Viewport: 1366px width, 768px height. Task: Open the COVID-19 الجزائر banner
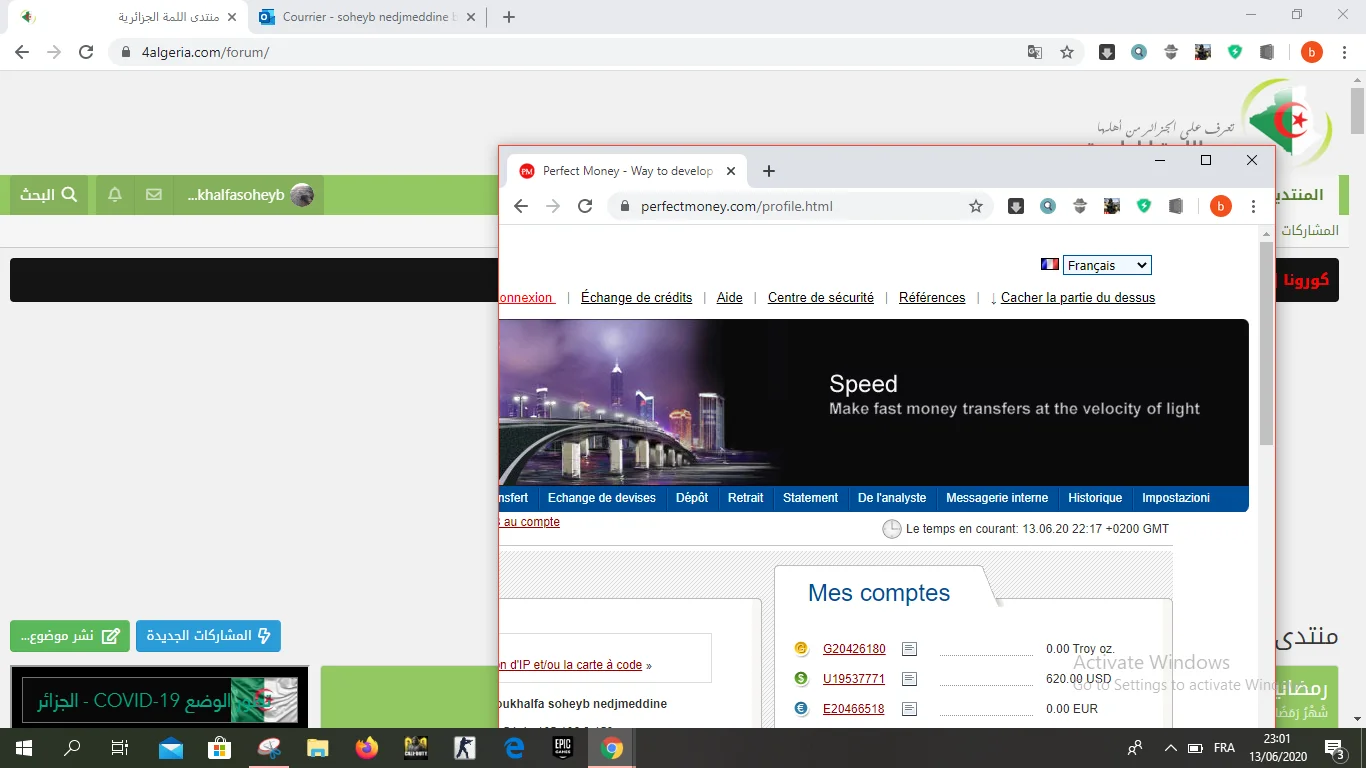click(x=160, y=700)
